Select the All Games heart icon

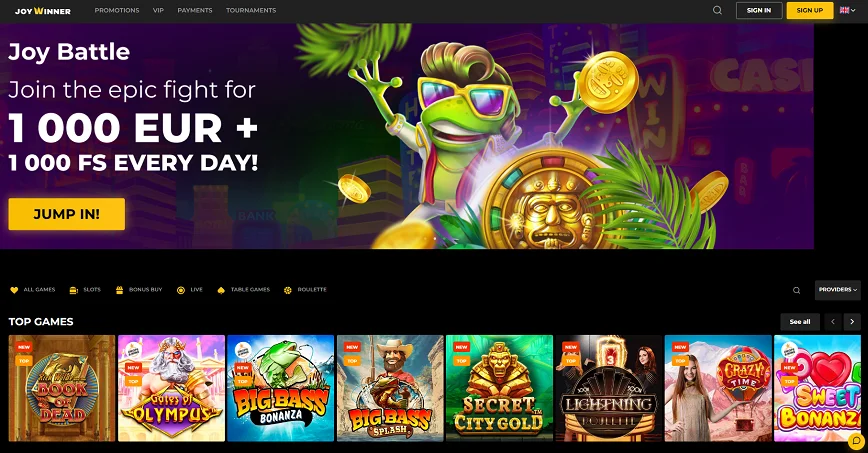pyautogui.click(x=14, y=290)
